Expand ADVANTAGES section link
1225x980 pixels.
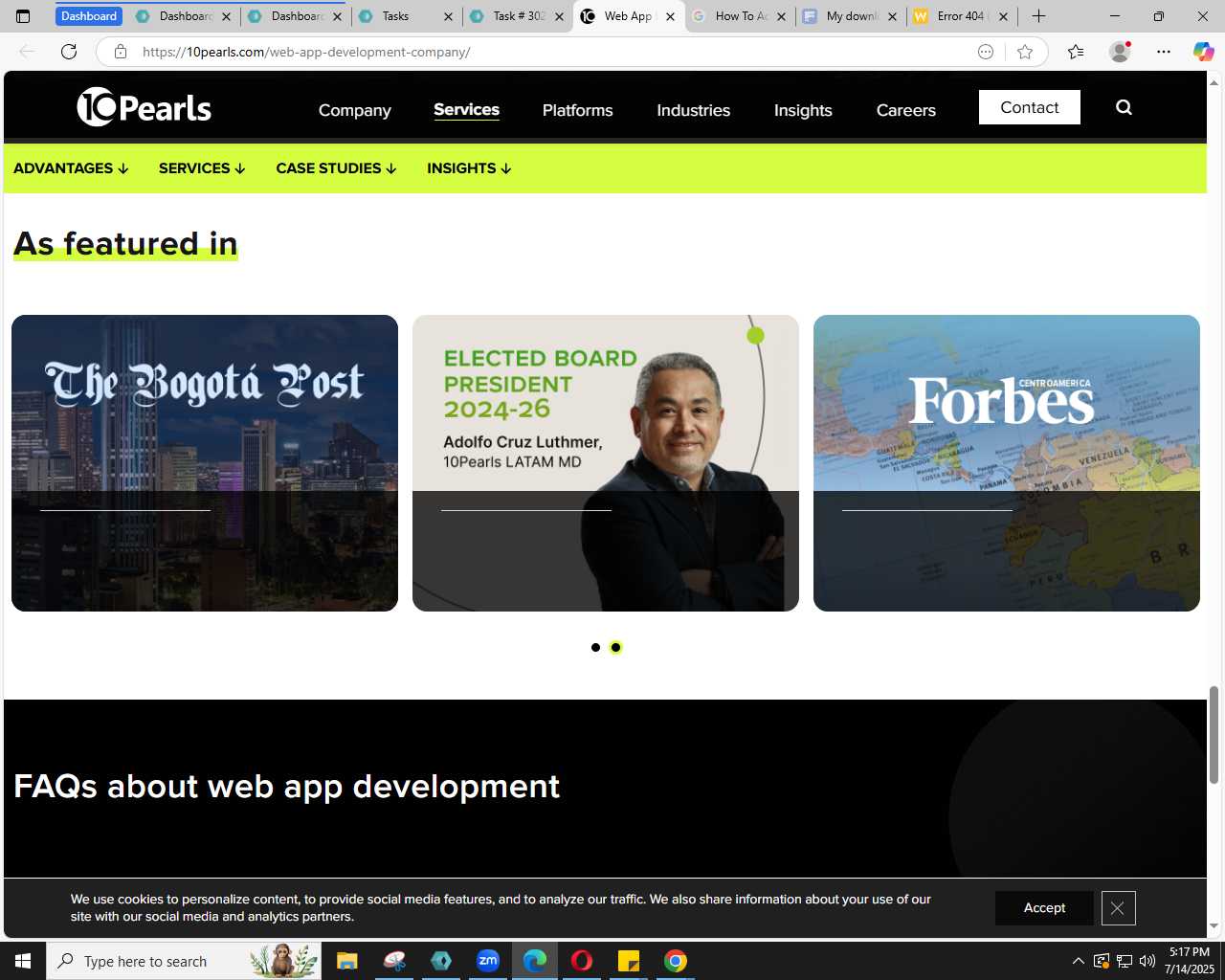point(71,168)
